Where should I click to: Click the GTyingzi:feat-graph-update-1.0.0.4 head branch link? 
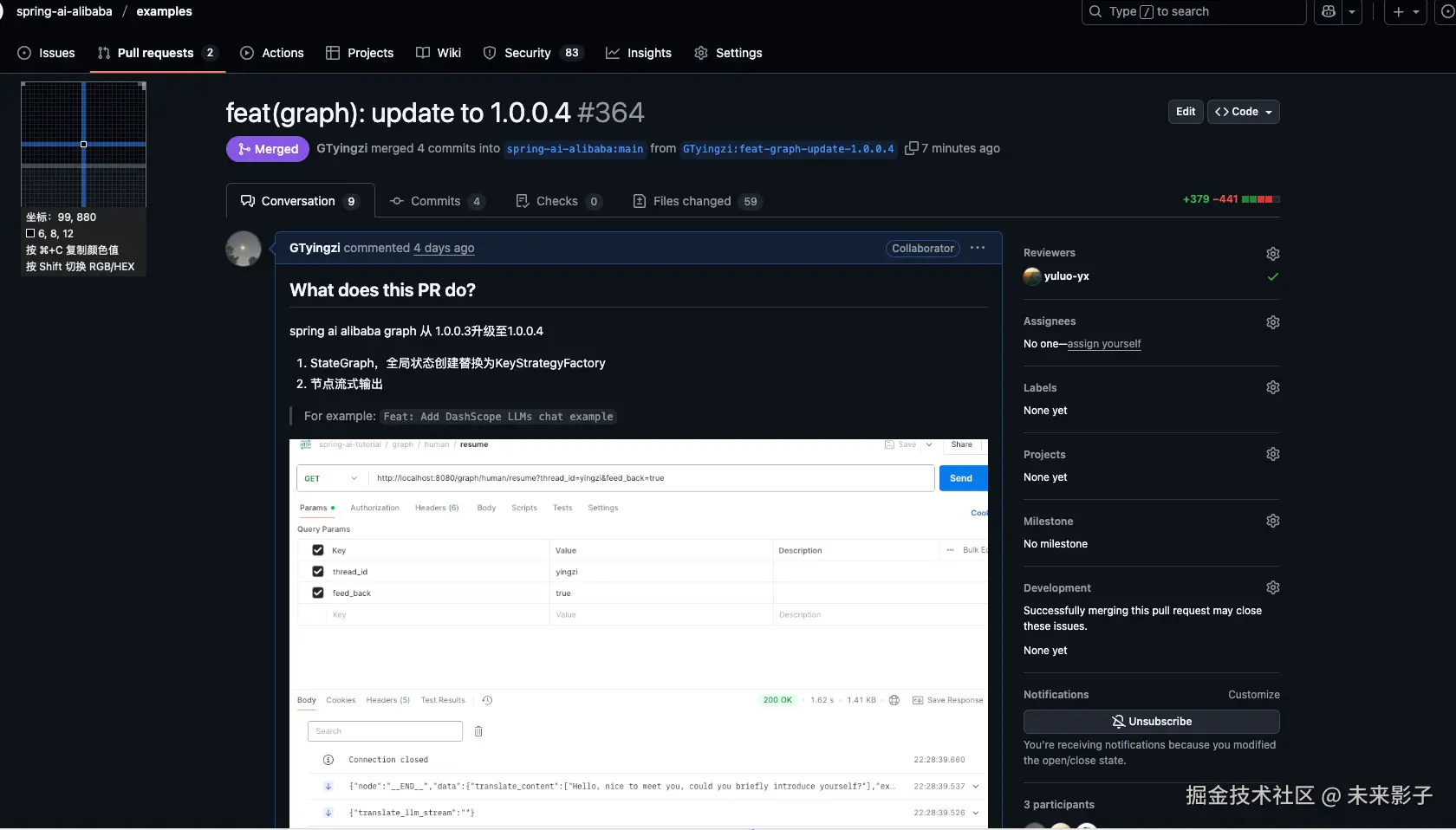tap(788, 149)
